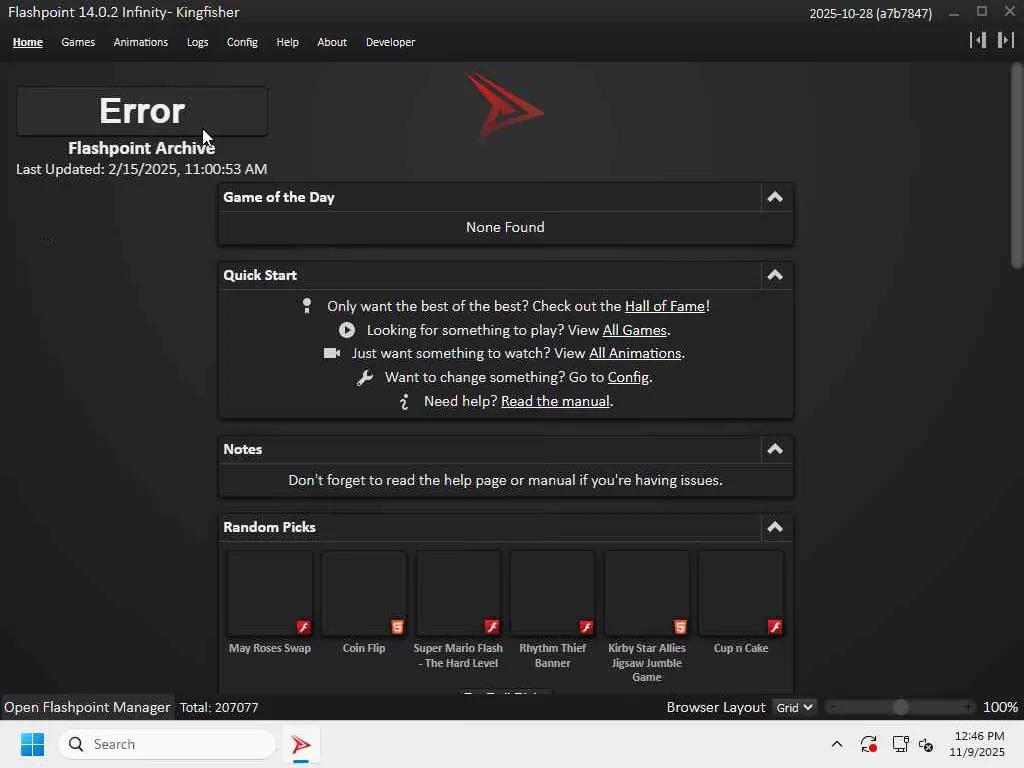Click the play icon beside All Games
This screenshot has height=768, width=1024.
pyautogui.click(x=347, y=330)
